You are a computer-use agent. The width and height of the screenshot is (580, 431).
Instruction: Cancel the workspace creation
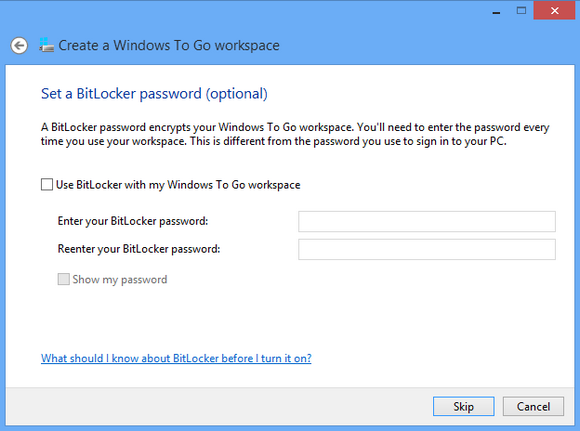pyautogui.click(x=533, y=407)
